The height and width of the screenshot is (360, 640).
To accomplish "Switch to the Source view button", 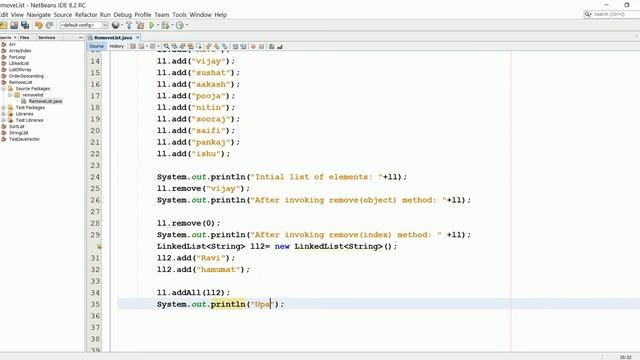I will [97, 47].
